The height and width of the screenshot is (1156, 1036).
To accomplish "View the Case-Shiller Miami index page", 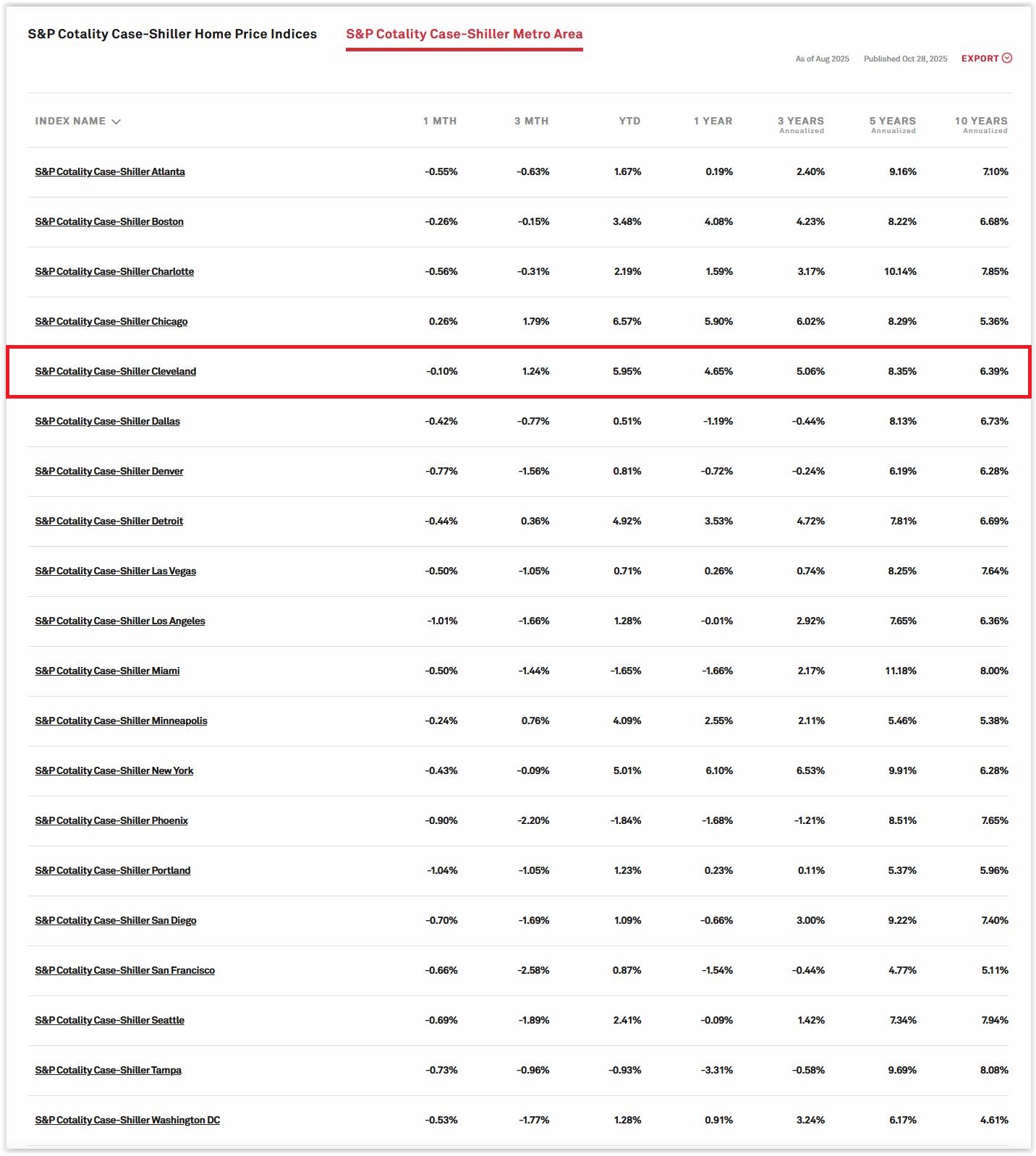I will click(x=107, y=671).
